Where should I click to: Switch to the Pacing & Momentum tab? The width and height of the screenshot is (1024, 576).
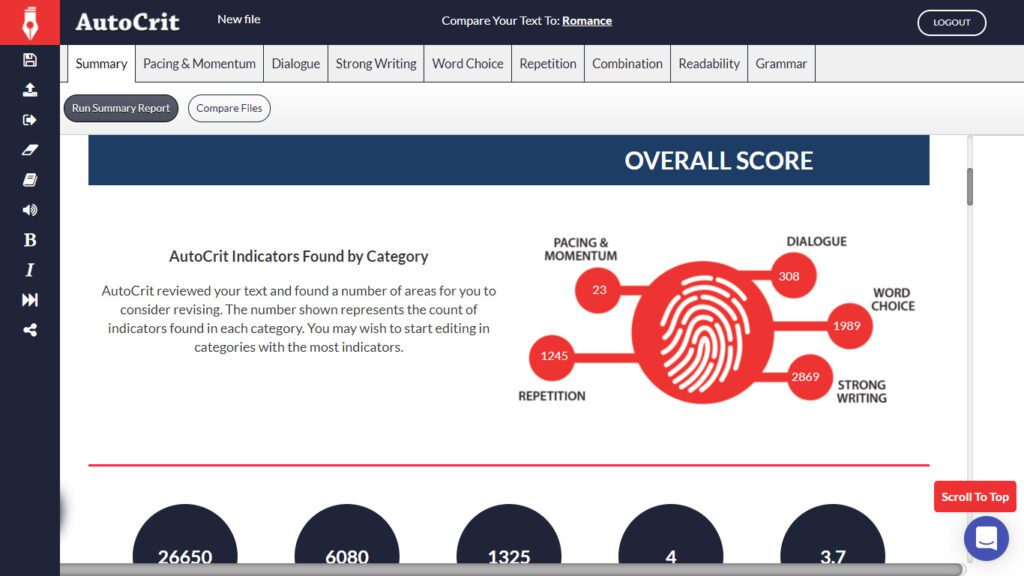click(x=199, y=64)
